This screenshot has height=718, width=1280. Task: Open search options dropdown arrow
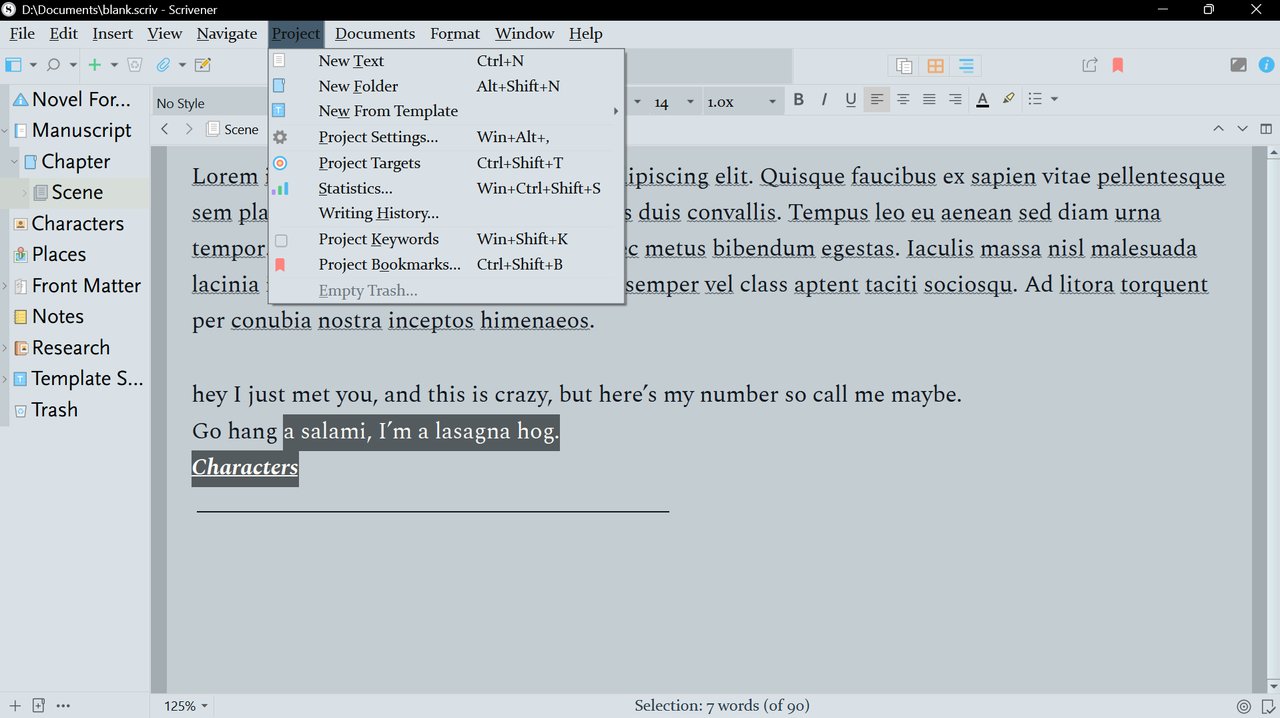point(73,66)
